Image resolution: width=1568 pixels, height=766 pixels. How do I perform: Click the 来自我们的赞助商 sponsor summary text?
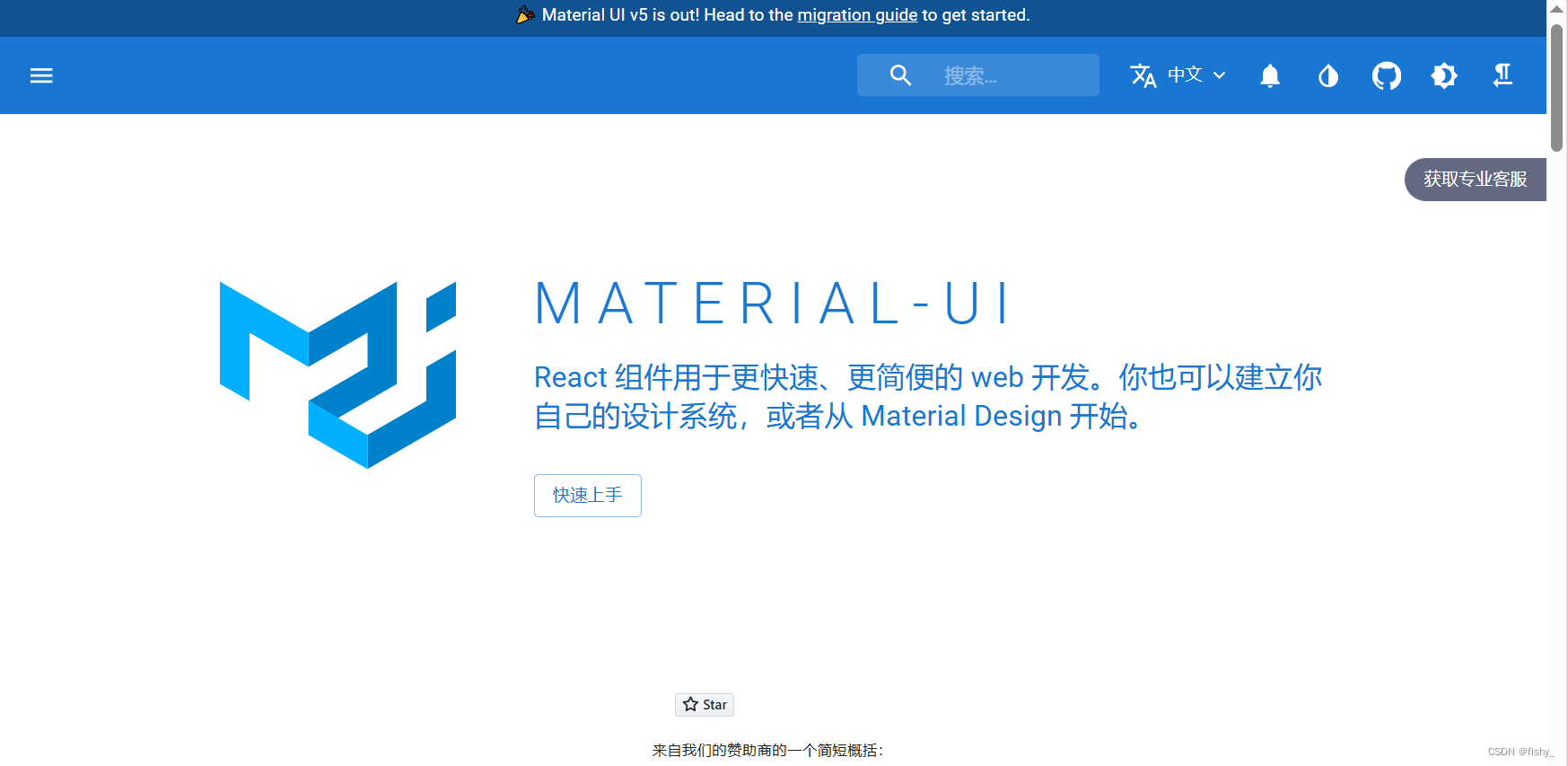767,751
